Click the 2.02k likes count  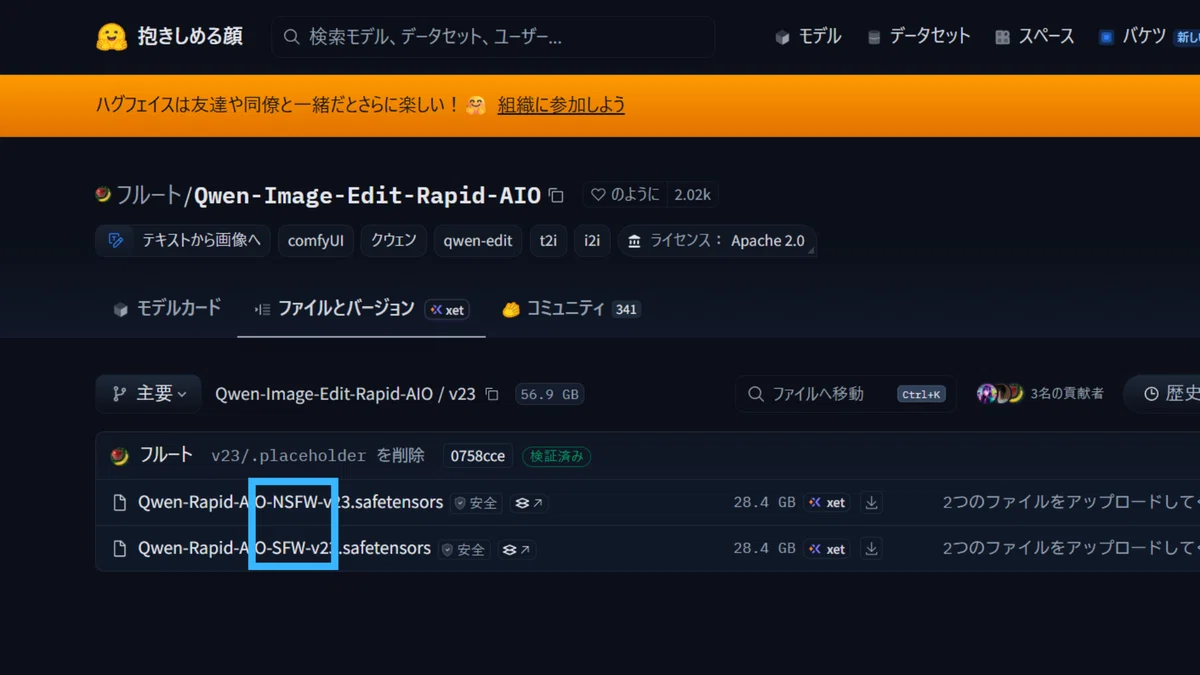pyautogui.click(x=692, y=195)
